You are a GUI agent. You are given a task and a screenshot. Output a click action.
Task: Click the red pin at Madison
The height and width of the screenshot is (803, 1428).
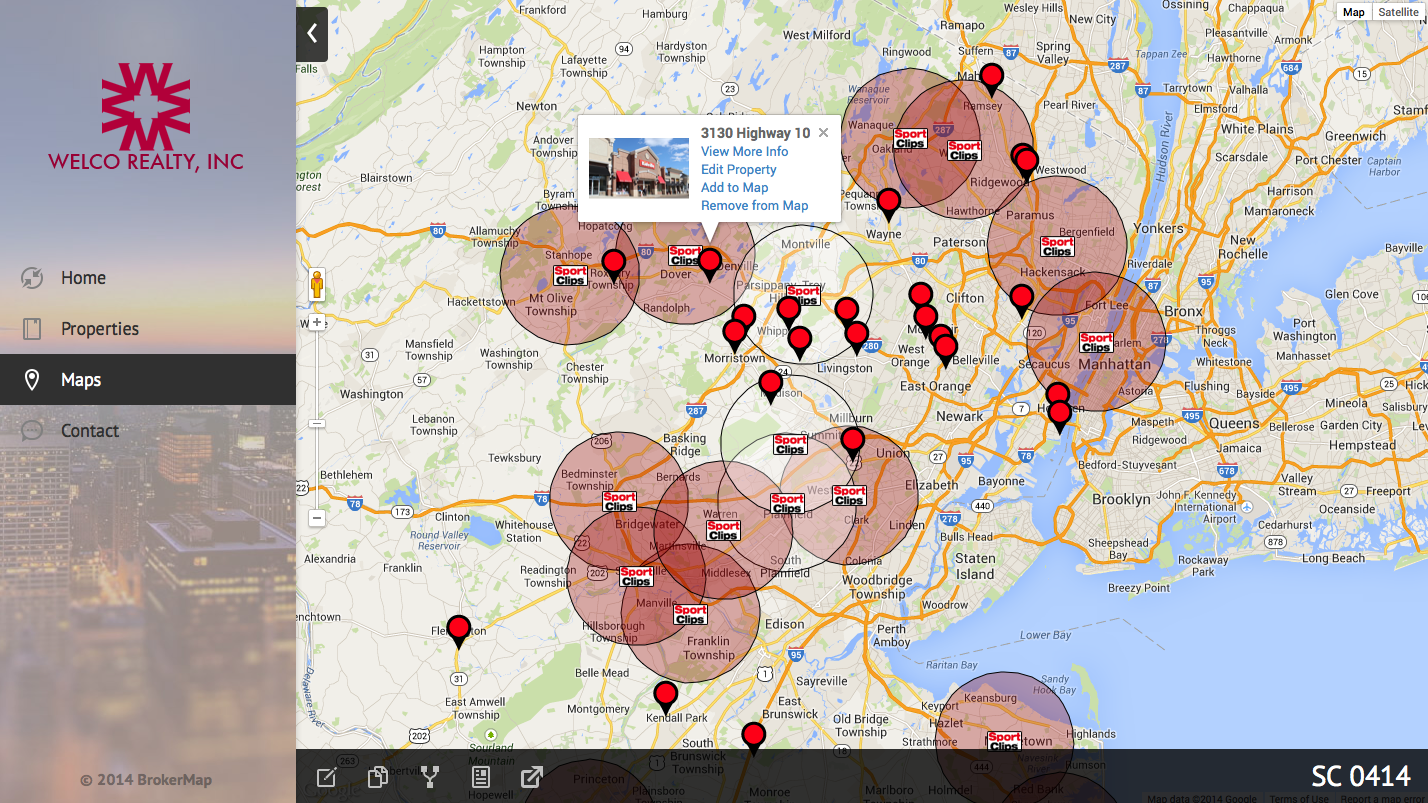tap(770, 385)
